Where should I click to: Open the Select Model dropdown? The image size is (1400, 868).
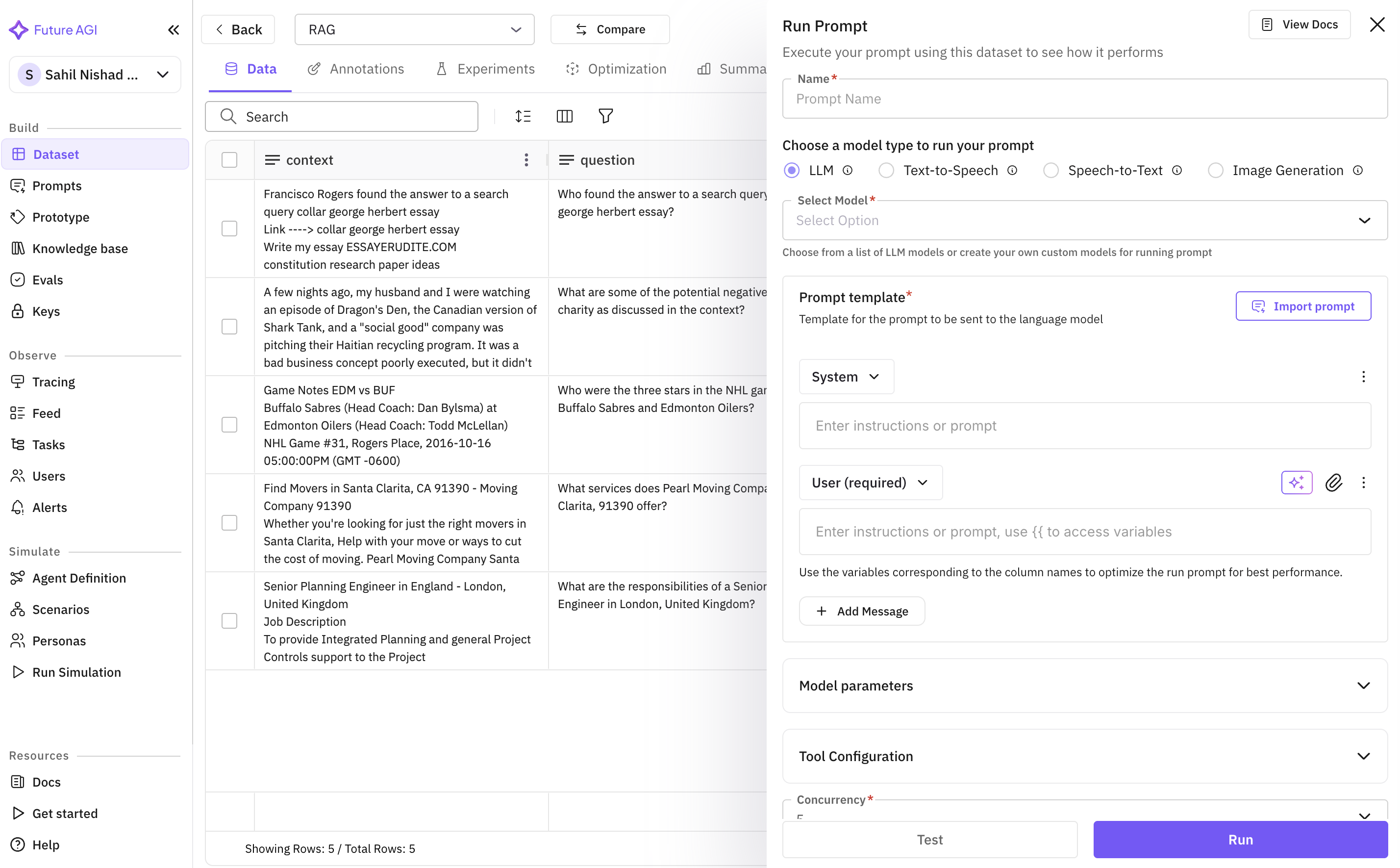pyautogui.click(x=1084, y=221)
